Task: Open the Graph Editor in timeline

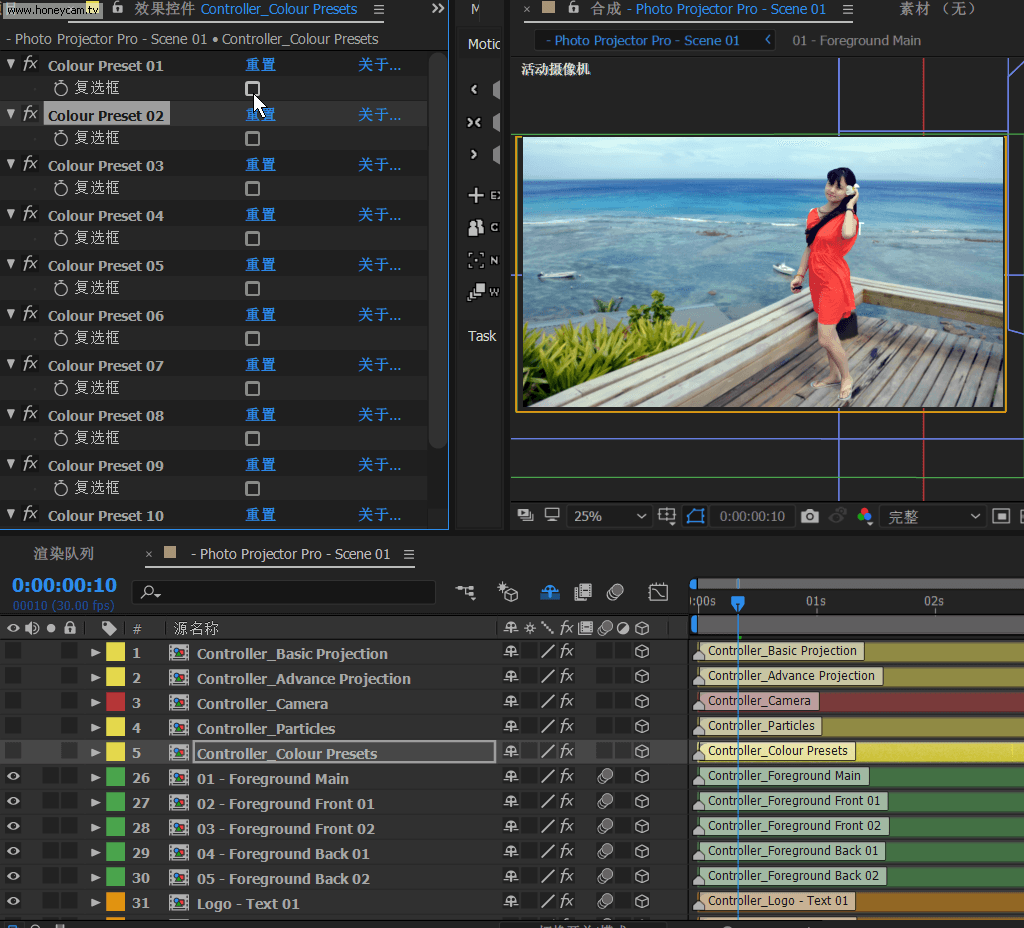Action: point(658,593)
